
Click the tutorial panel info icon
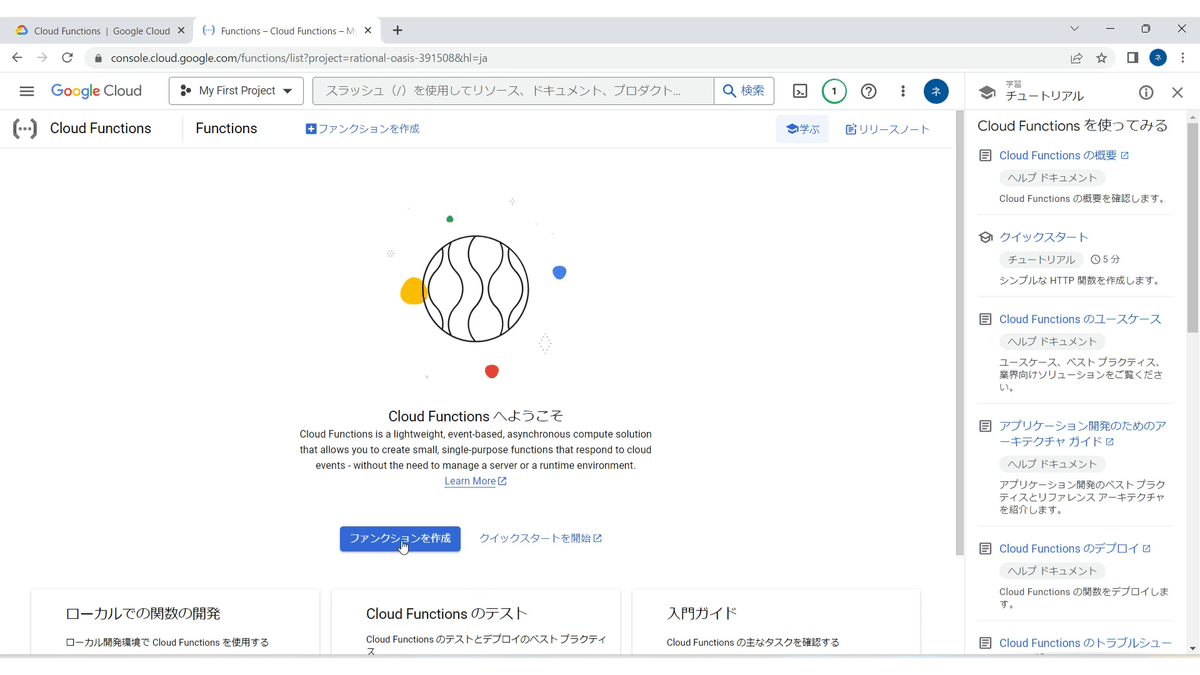1146,92
